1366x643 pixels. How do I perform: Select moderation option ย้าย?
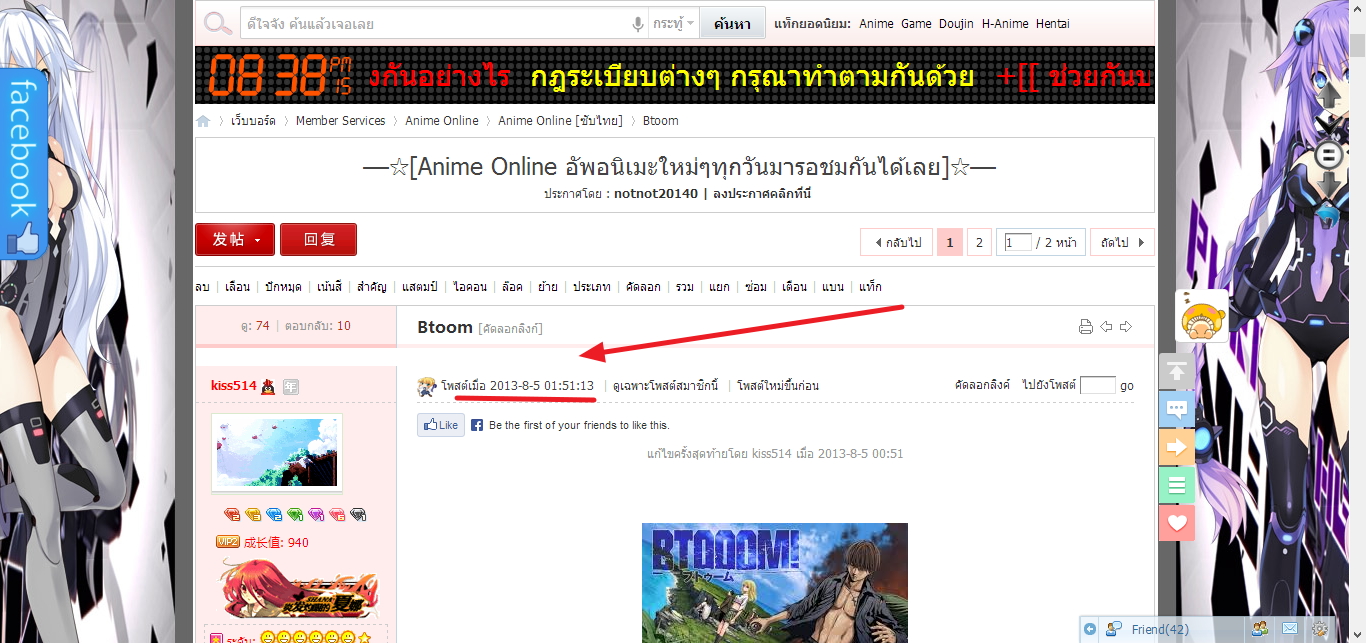click(x=547, y=287)
